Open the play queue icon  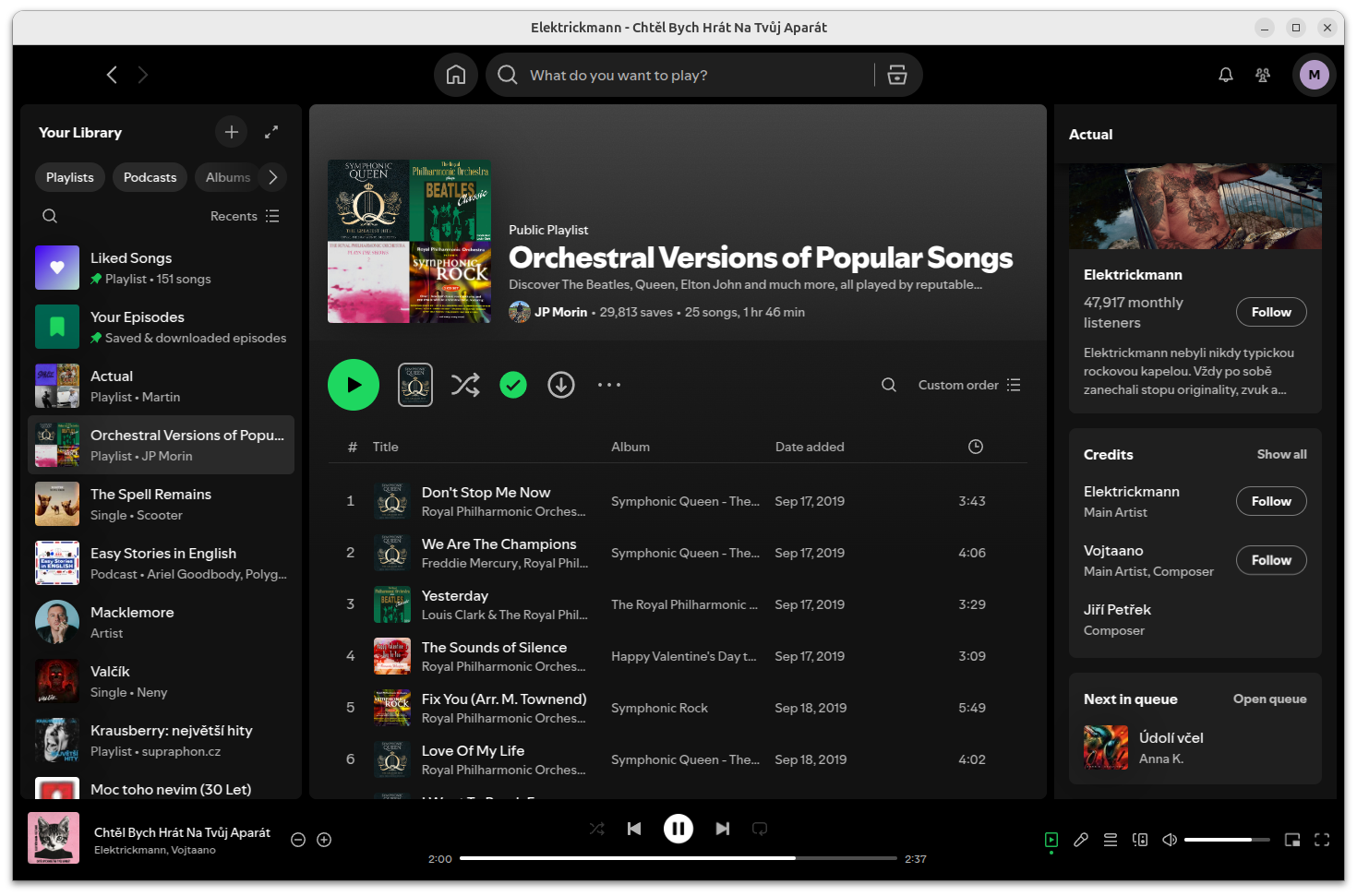pos(1111,840)
